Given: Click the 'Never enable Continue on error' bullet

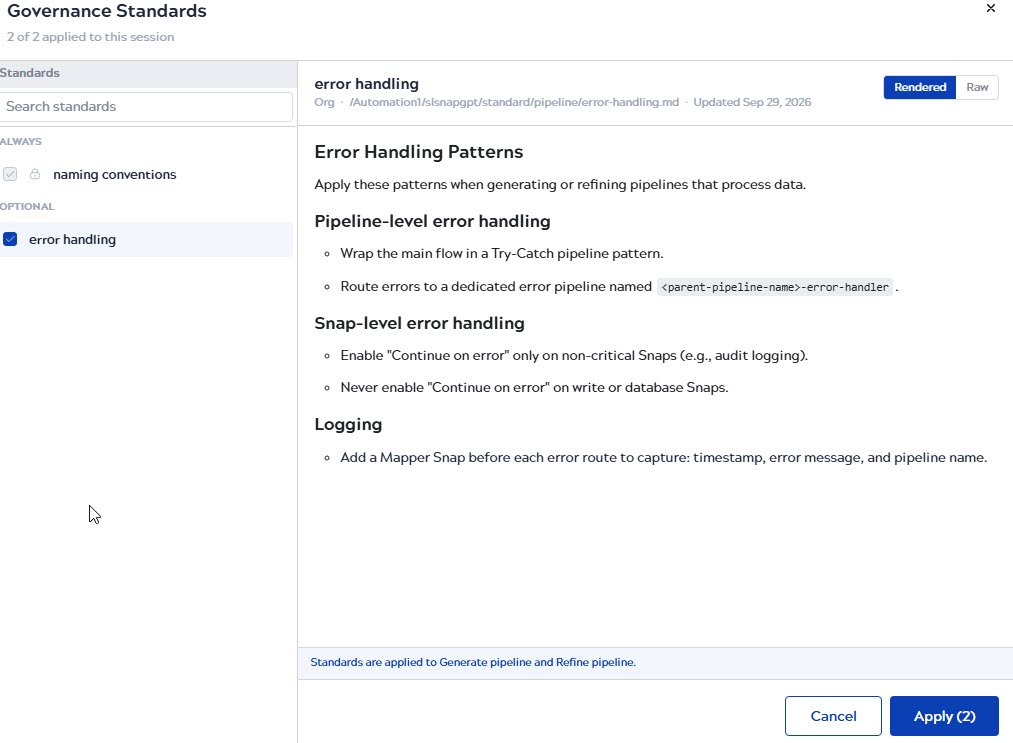Looking at the screenshot, I should click(x=534, y=388).
